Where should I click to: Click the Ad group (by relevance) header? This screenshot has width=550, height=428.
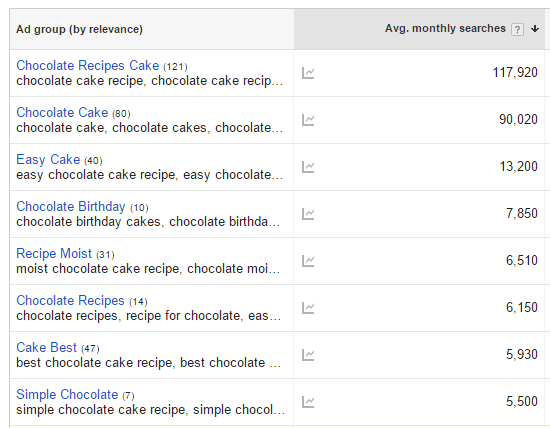tap(79, 29)
